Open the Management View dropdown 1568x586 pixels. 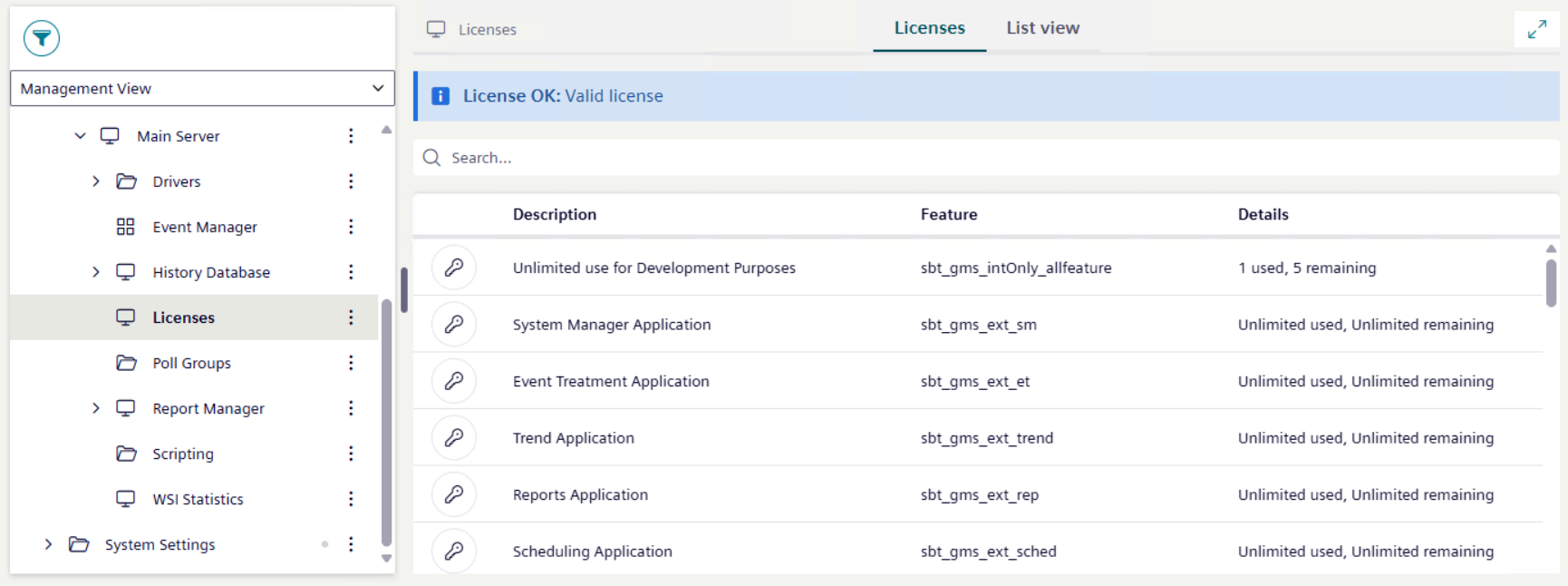pyautogui.click(x=202, y=88)
